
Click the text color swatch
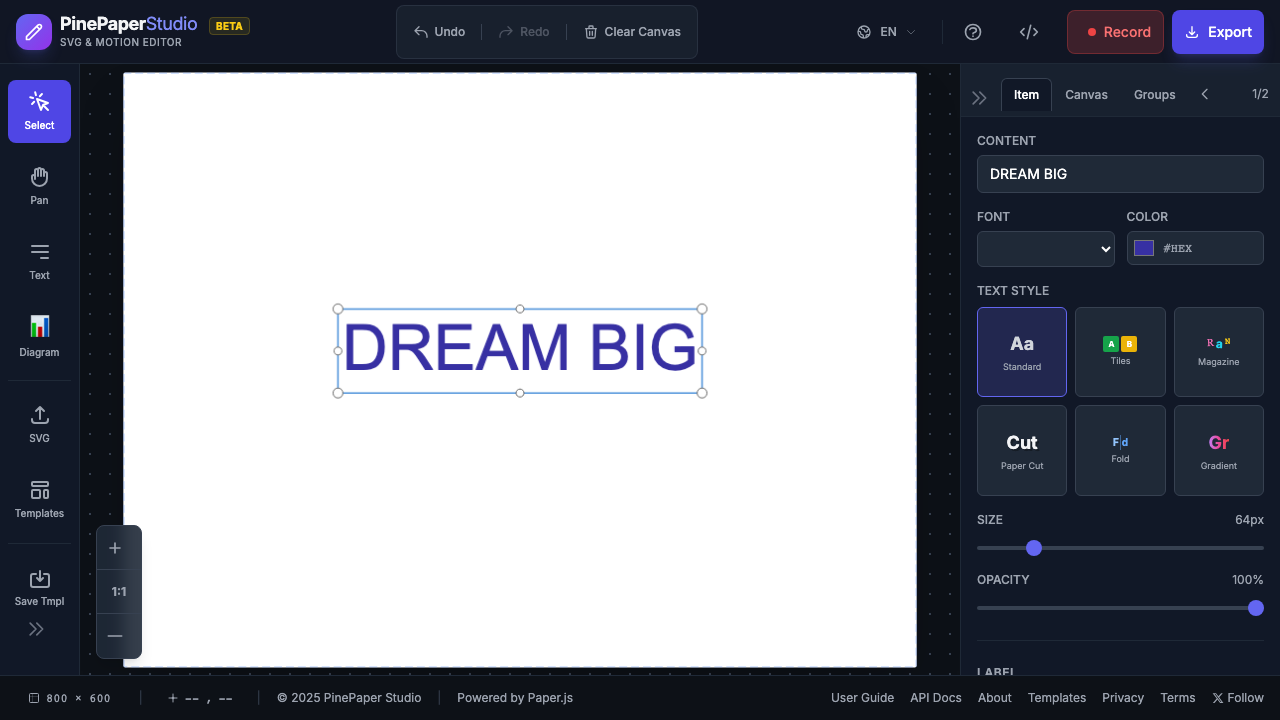coord(1144,248)
